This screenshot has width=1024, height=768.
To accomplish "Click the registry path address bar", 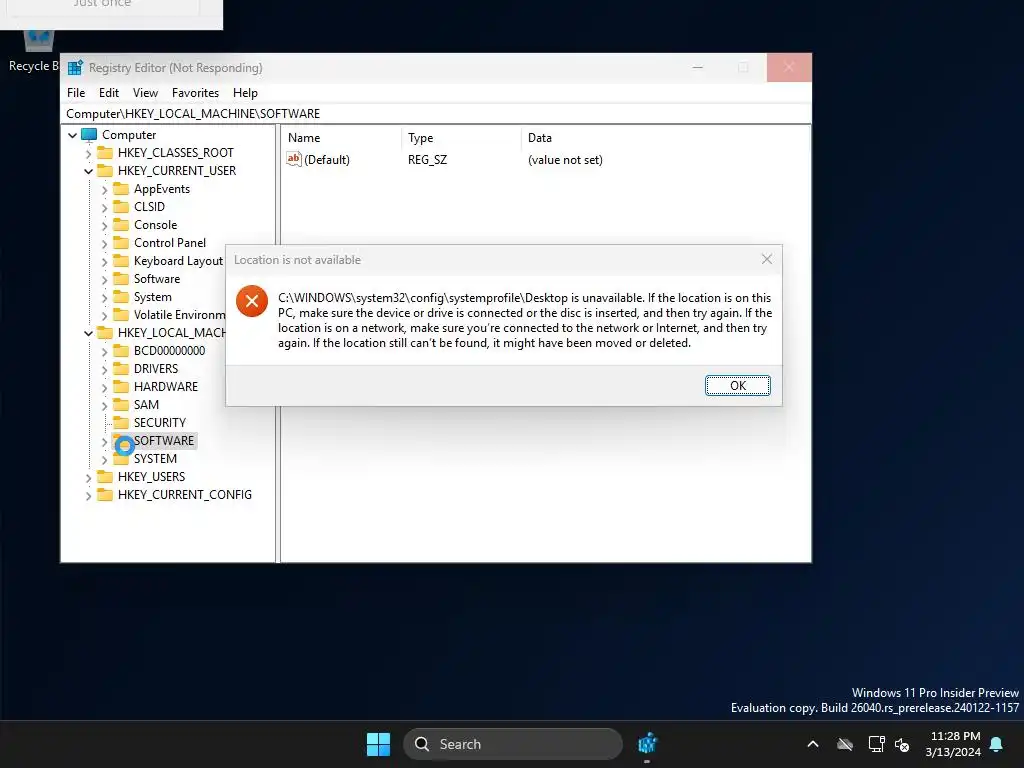I will (438, 114).
